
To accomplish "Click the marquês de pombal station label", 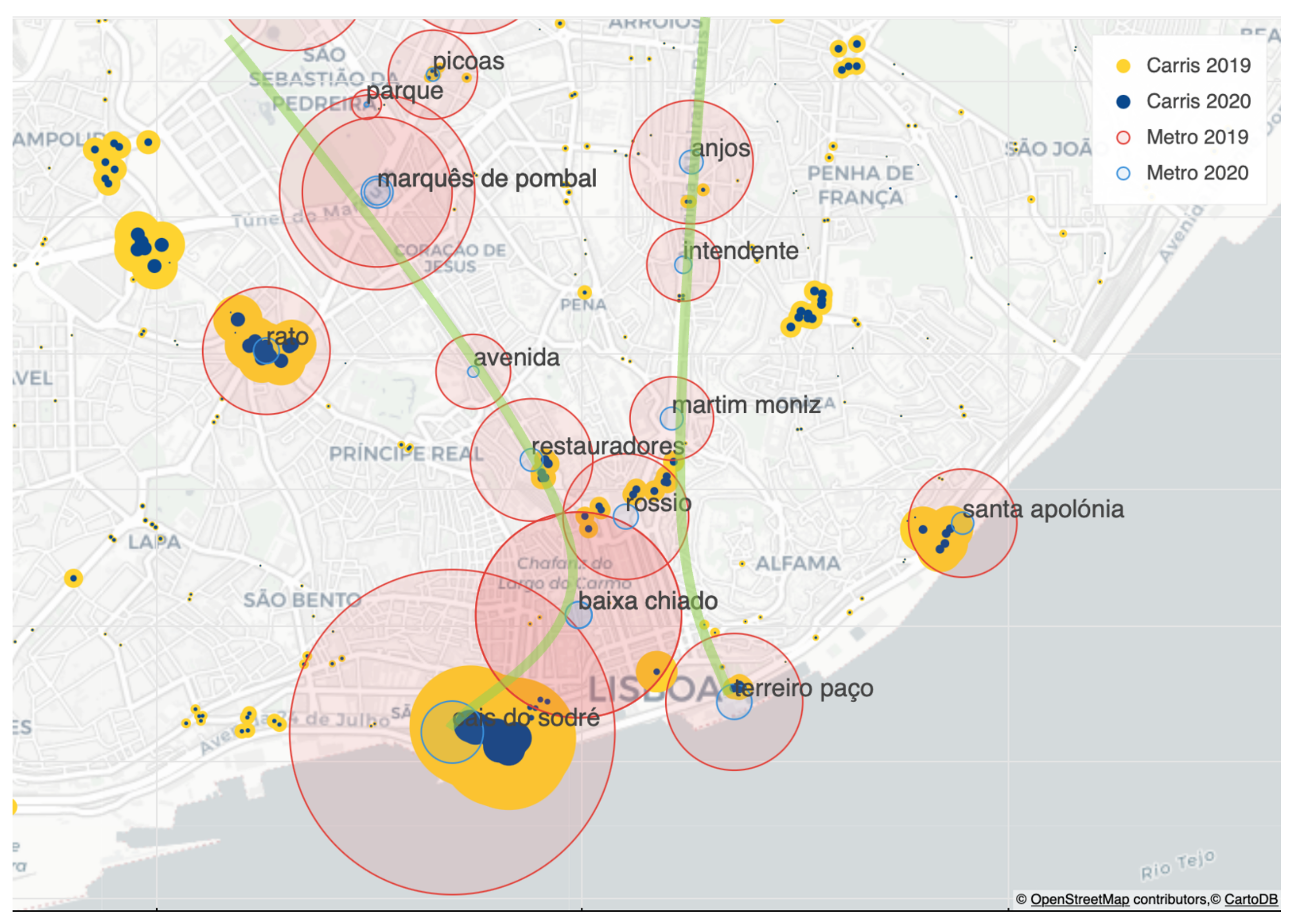I will pyautogui.click(x=487, y=179).
